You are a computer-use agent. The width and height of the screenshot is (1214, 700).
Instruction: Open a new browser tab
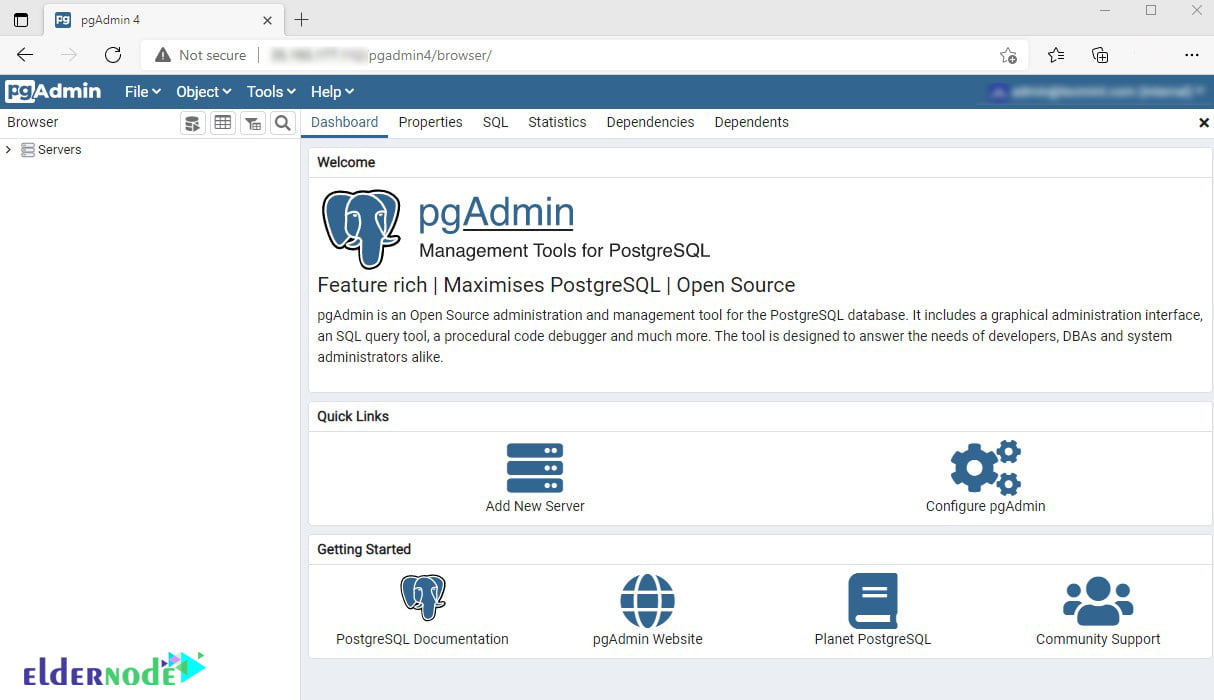[301, 20]
